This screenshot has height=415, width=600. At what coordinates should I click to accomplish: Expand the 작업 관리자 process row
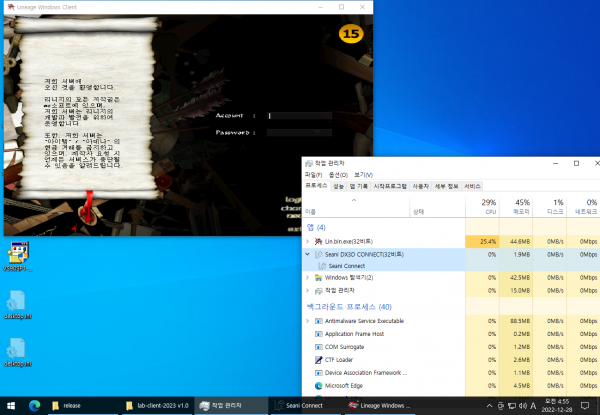(x=308, y=290)
